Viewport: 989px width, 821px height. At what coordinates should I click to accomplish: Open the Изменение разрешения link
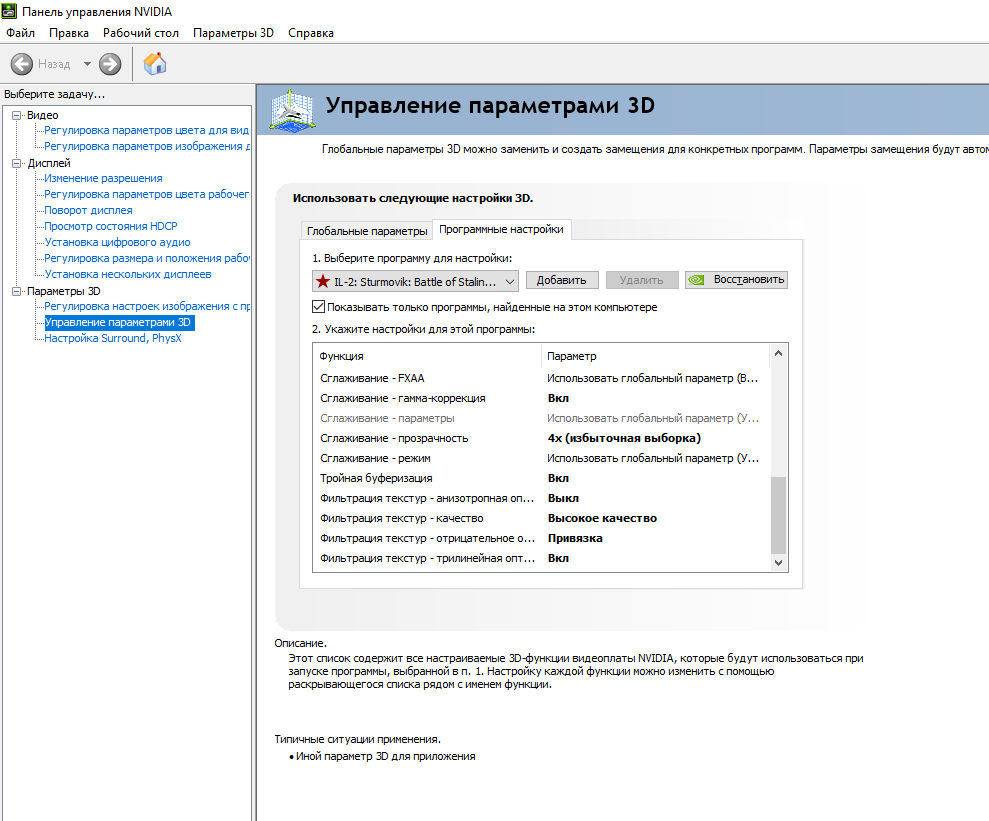(x=103, y=178)
